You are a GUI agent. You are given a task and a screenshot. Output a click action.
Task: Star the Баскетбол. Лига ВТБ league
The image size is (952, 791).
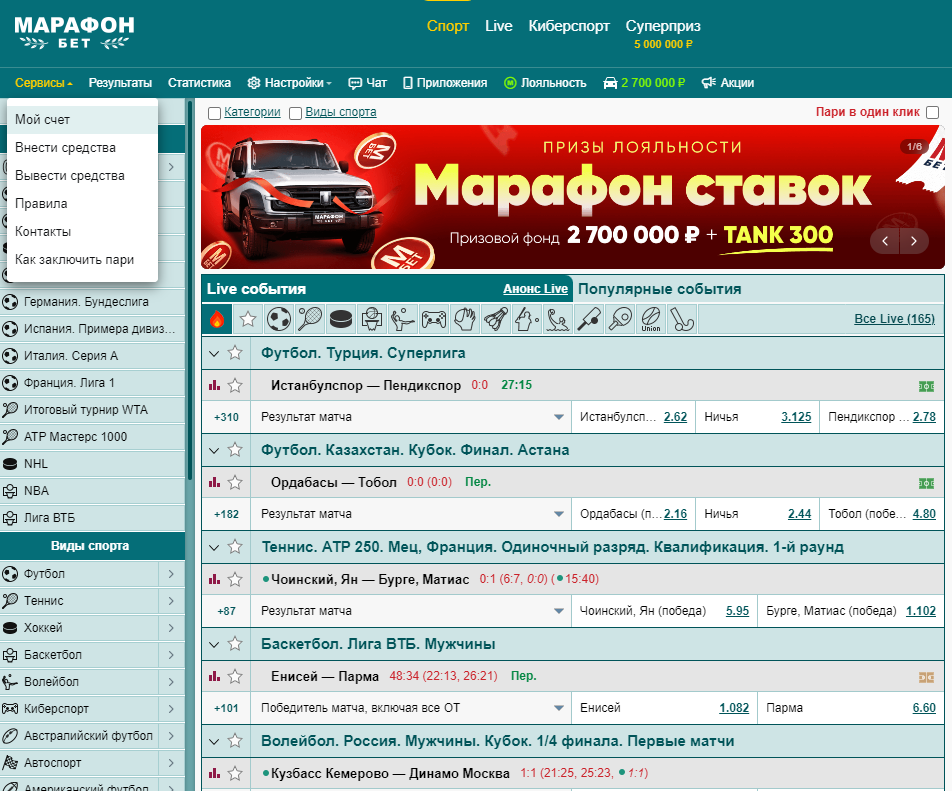click(235, 643)
